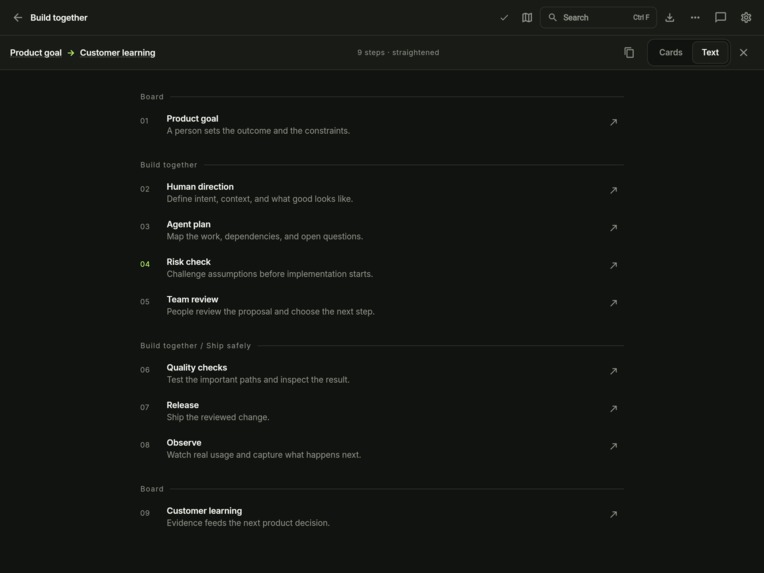
Task: Select the Observe step title
Action: tap(184, 442)
